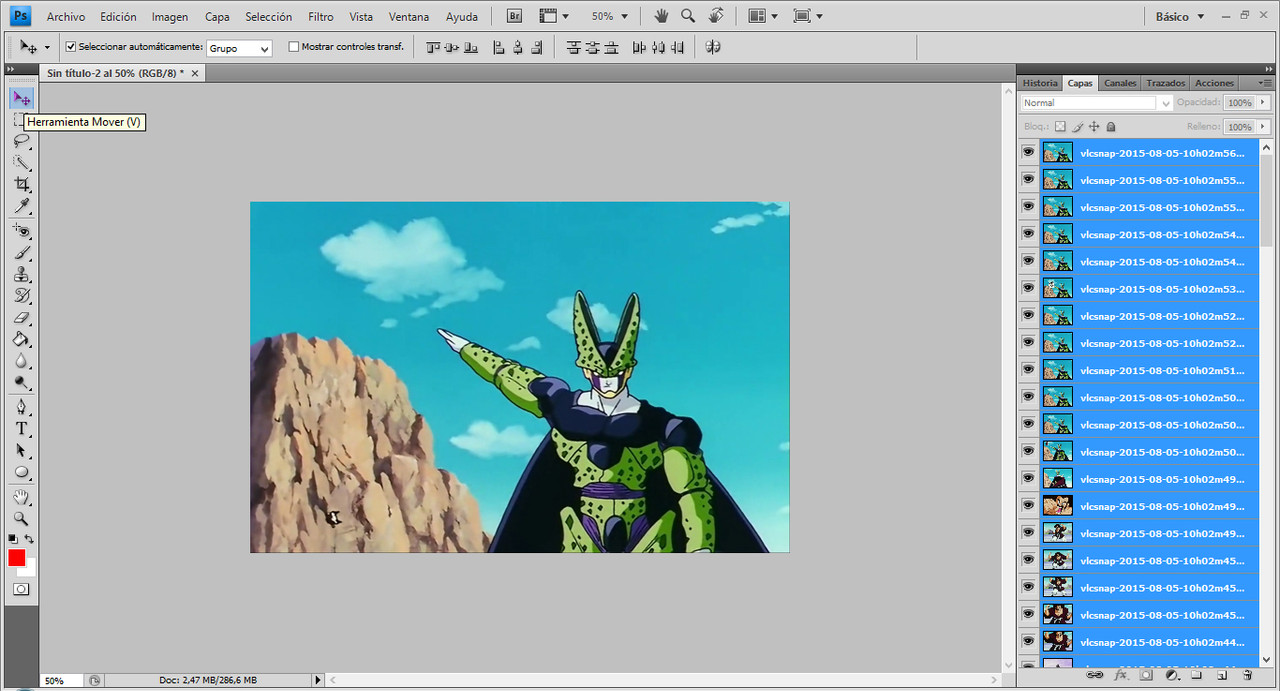Image resolution: width=1280 pixels, height=691 pixels.
Task: Add a layer style with fx button
Action: click(1120, 675)
